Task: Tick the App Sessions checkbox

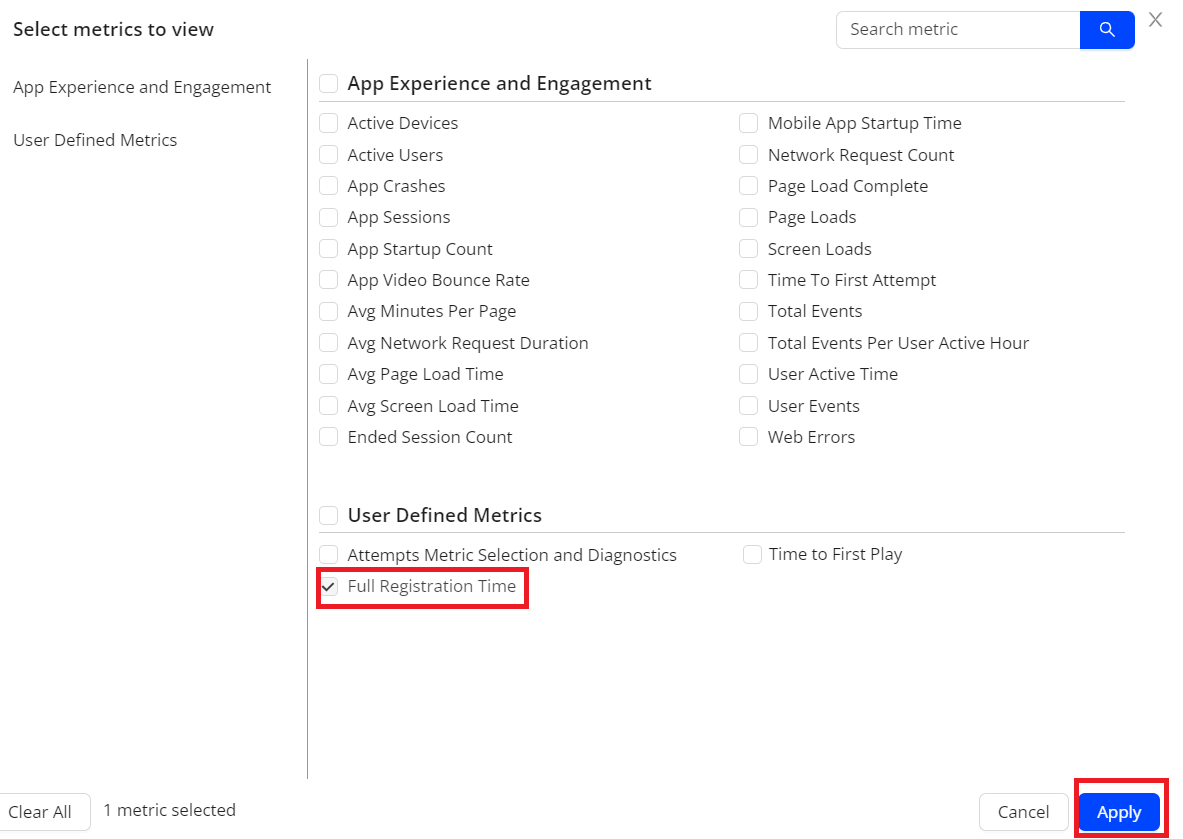Action: click(x=328, y=217)
